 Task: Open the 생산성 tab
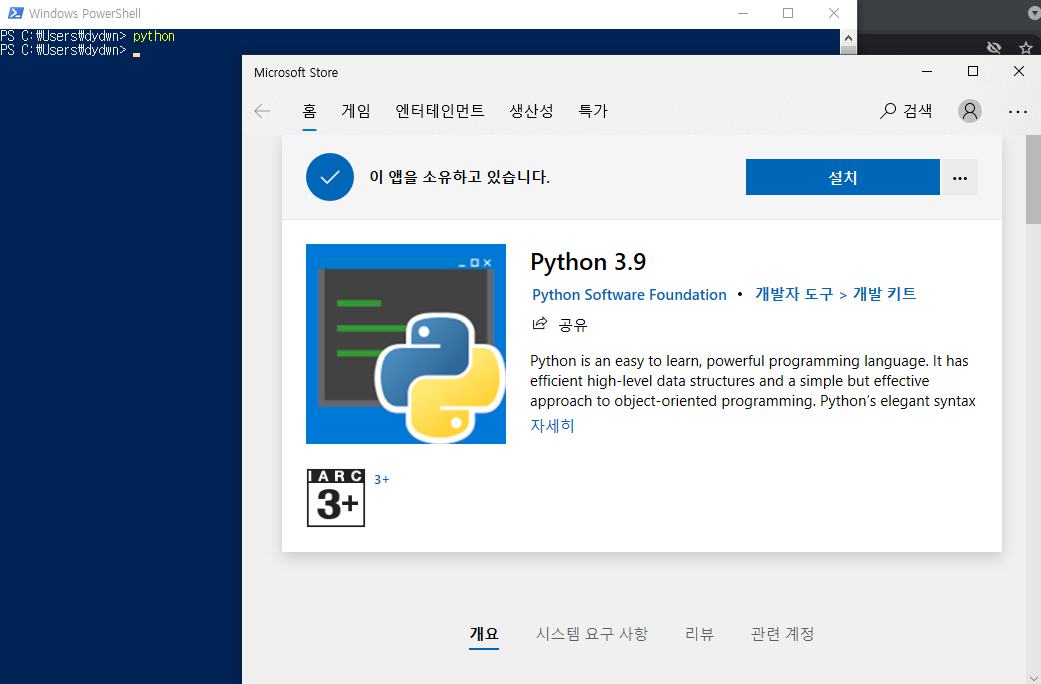(531, 111)
